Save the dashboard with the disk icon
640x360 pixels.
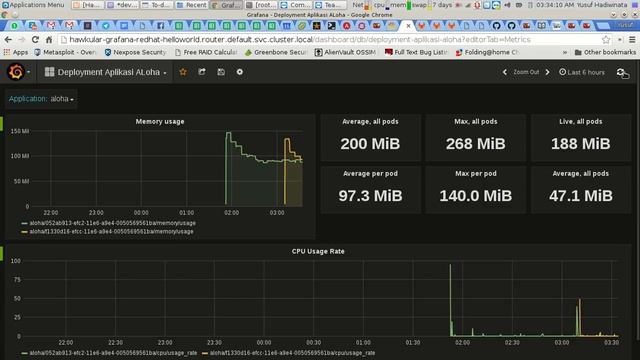click(221, 72)
